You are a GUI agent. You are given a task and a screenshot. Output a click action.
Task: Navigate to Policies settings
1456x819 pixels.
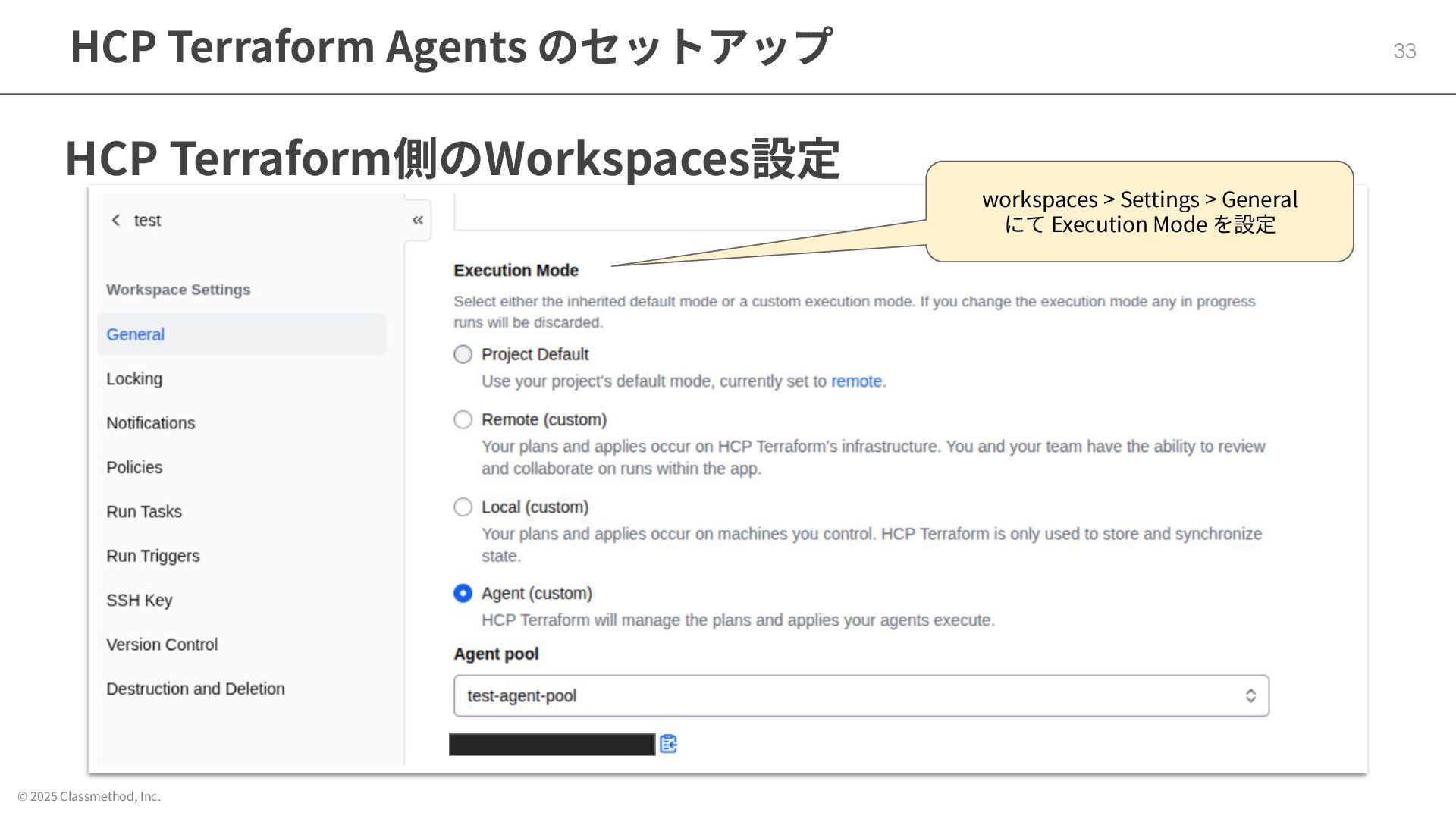(134, 467)
